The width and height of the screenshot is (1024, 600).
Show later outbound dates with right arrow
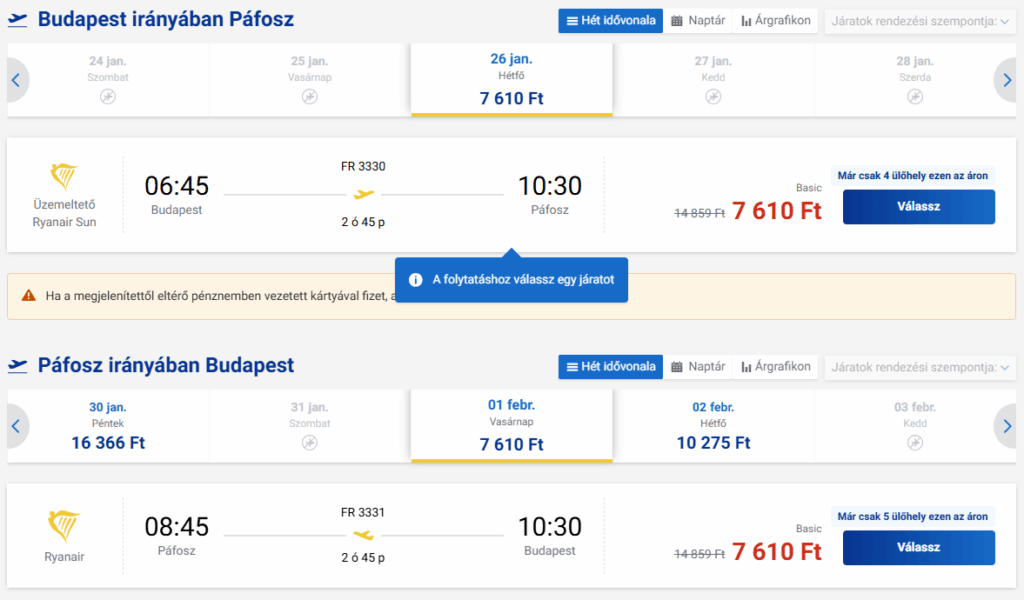click(x=1005, y=80)
